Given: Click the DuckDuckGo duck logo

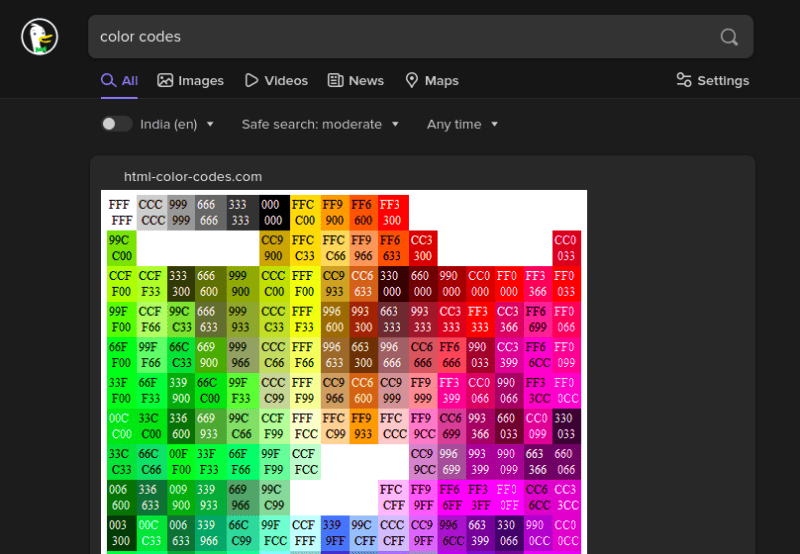Looking at the screenshot, I should [x=39, y=37].
